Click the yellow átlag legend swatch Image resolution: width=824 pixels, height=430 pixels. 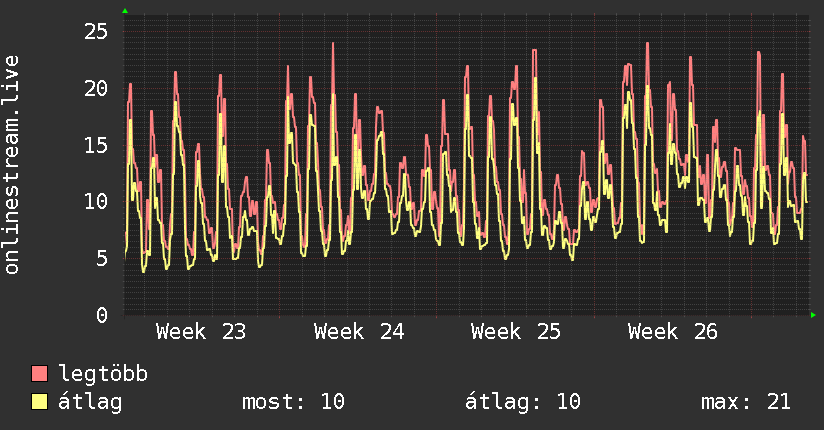coord(39,402)
